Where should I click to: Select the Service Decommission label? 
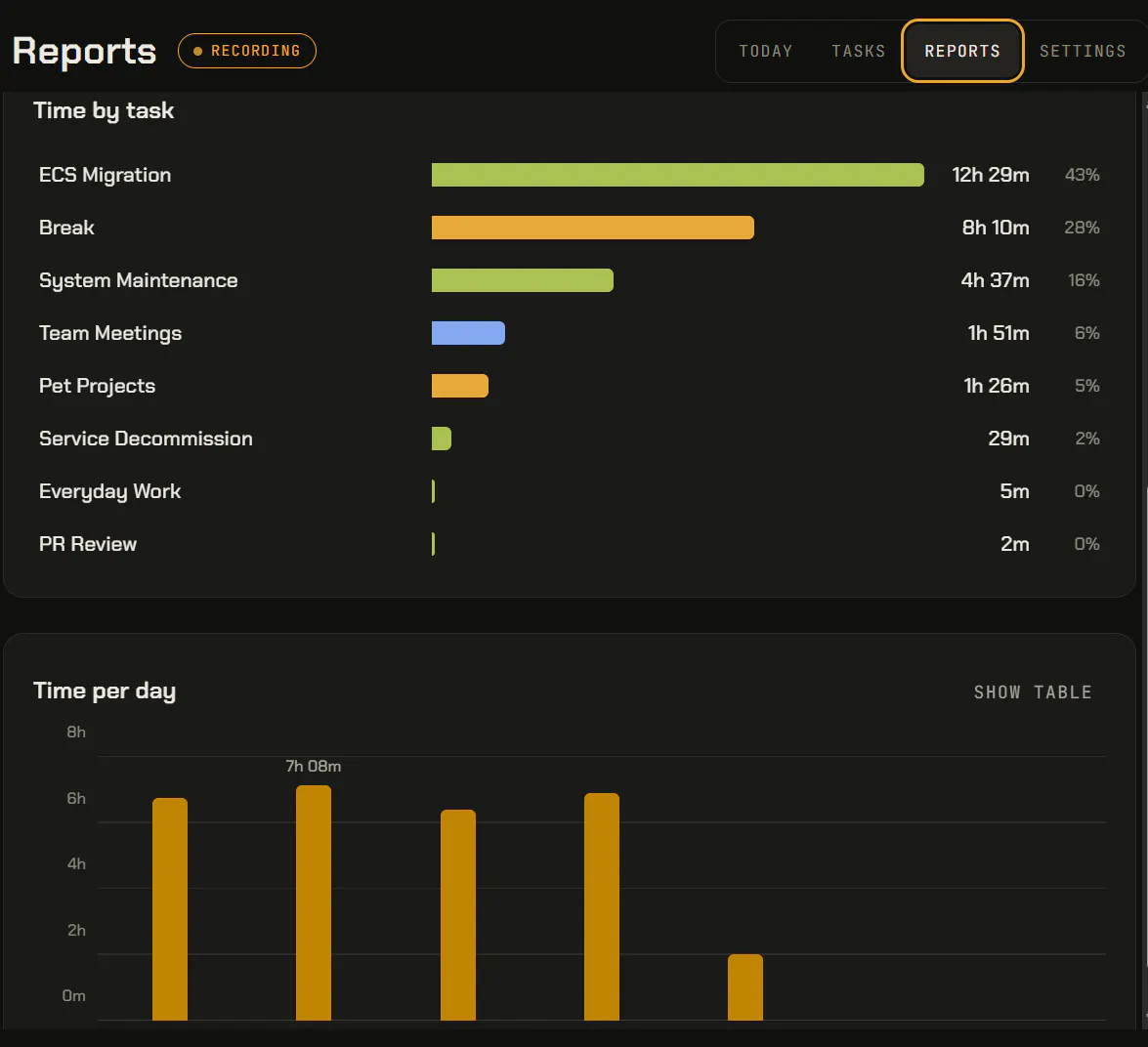(x=146, y=439)
